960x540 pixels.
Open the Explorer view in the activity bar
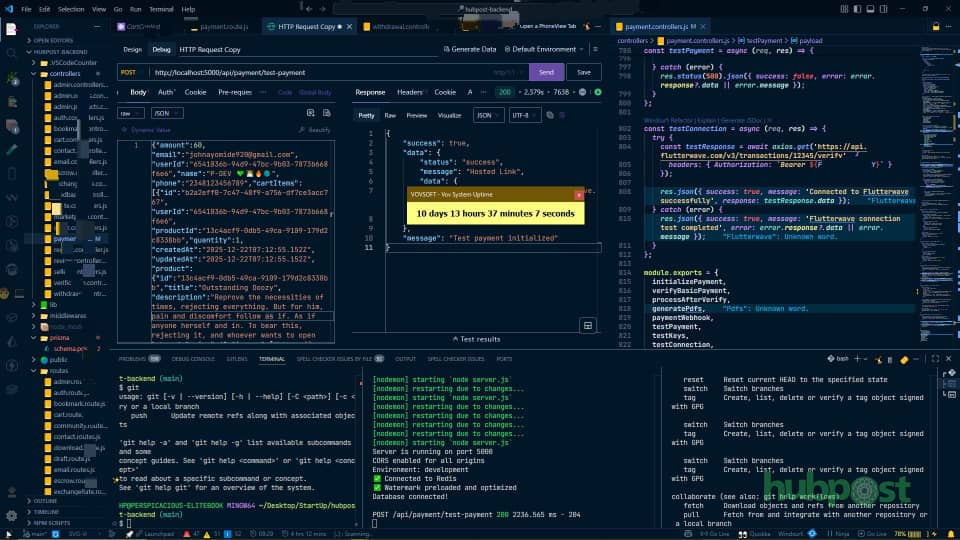tap(11, 28)
